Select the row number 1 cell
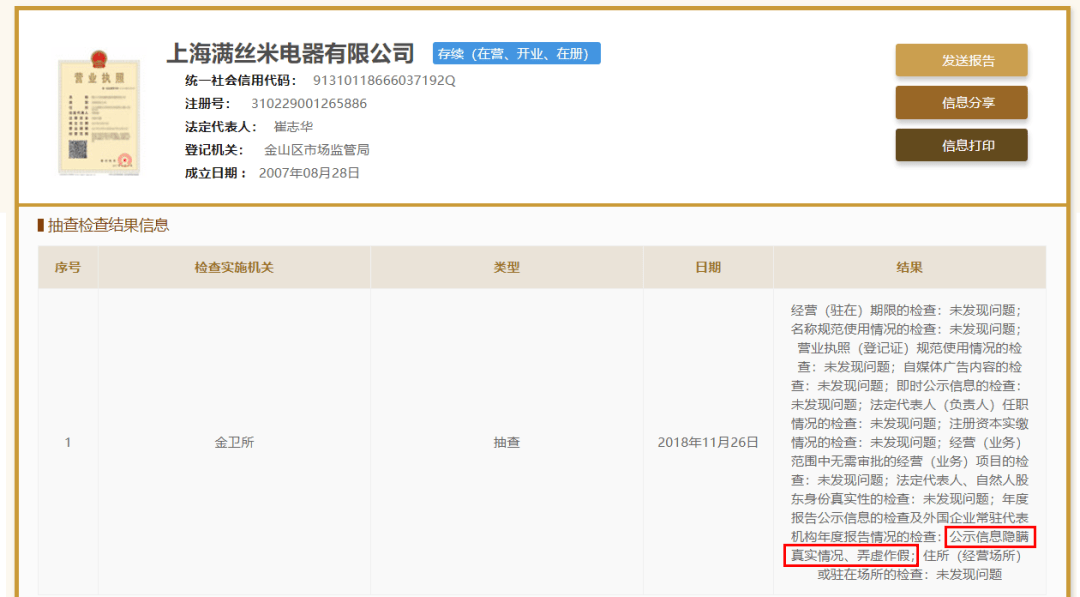 [68, 442]
